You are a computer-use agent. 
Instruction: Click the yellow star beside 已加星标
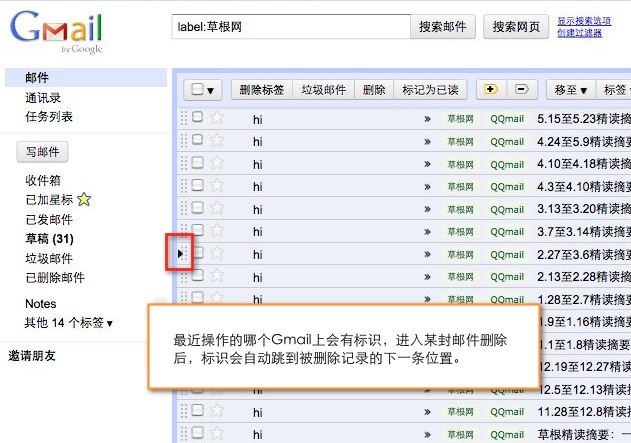tap(84, 199)
